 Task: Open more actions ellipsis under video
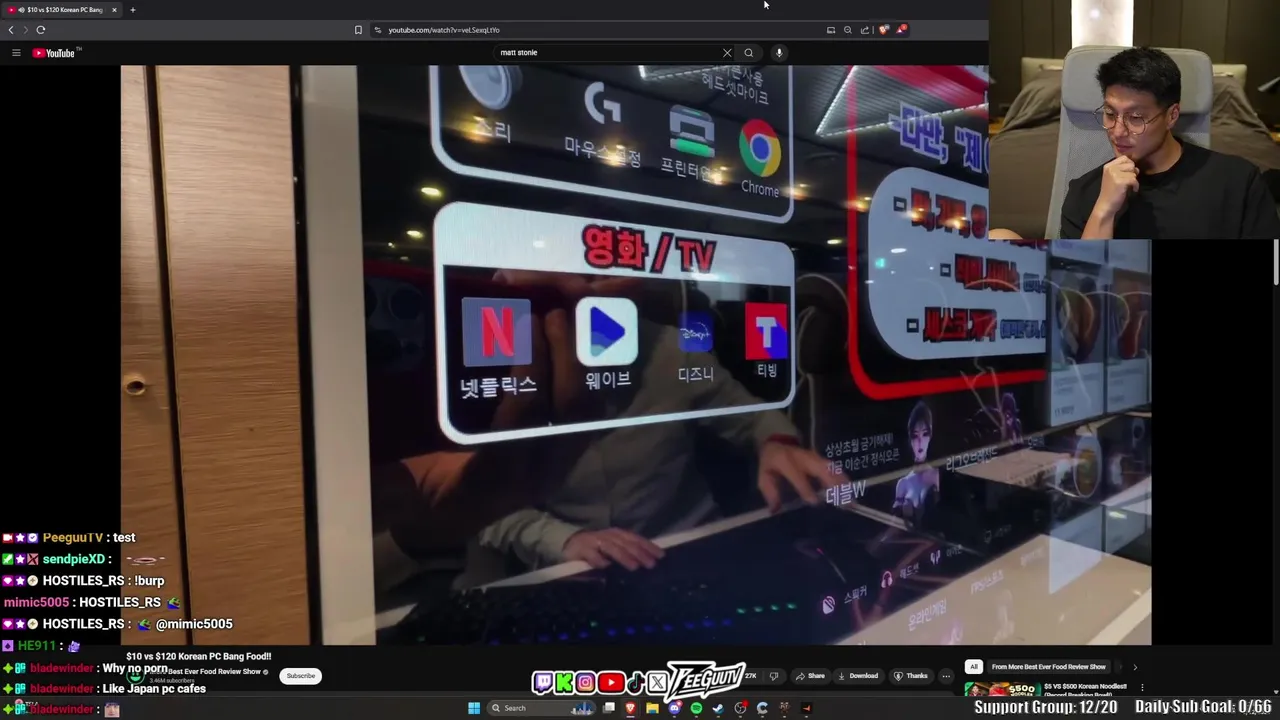pos(946,676)
